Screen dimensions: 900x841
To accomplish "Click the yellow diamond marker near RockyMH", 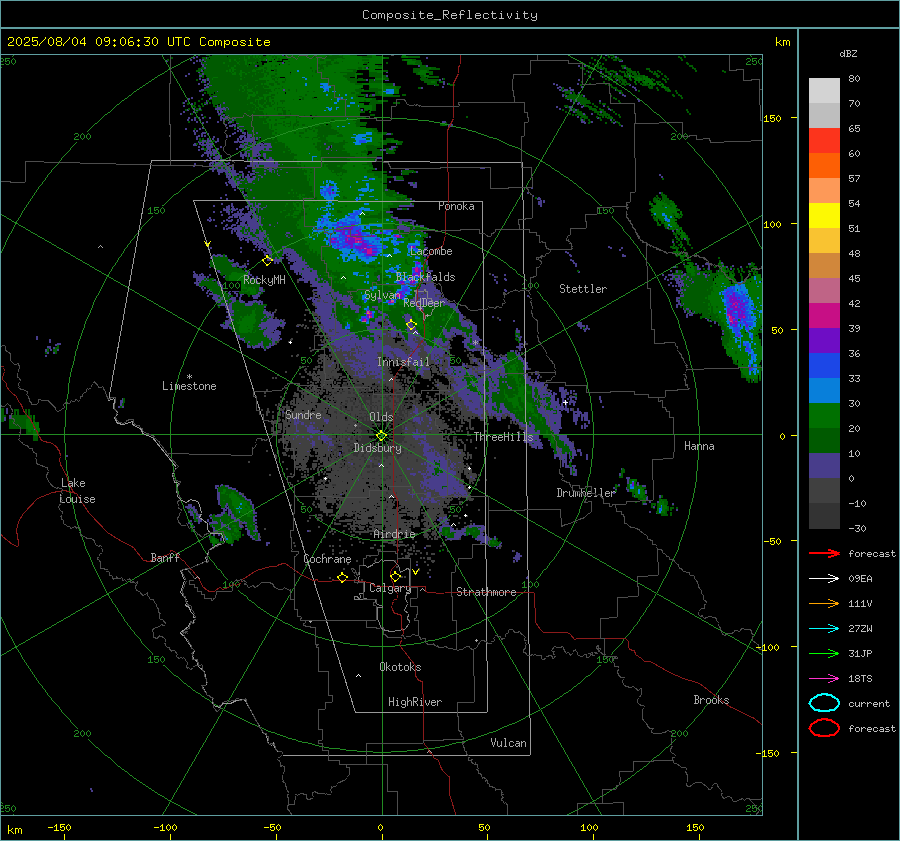I will (267, 260).
